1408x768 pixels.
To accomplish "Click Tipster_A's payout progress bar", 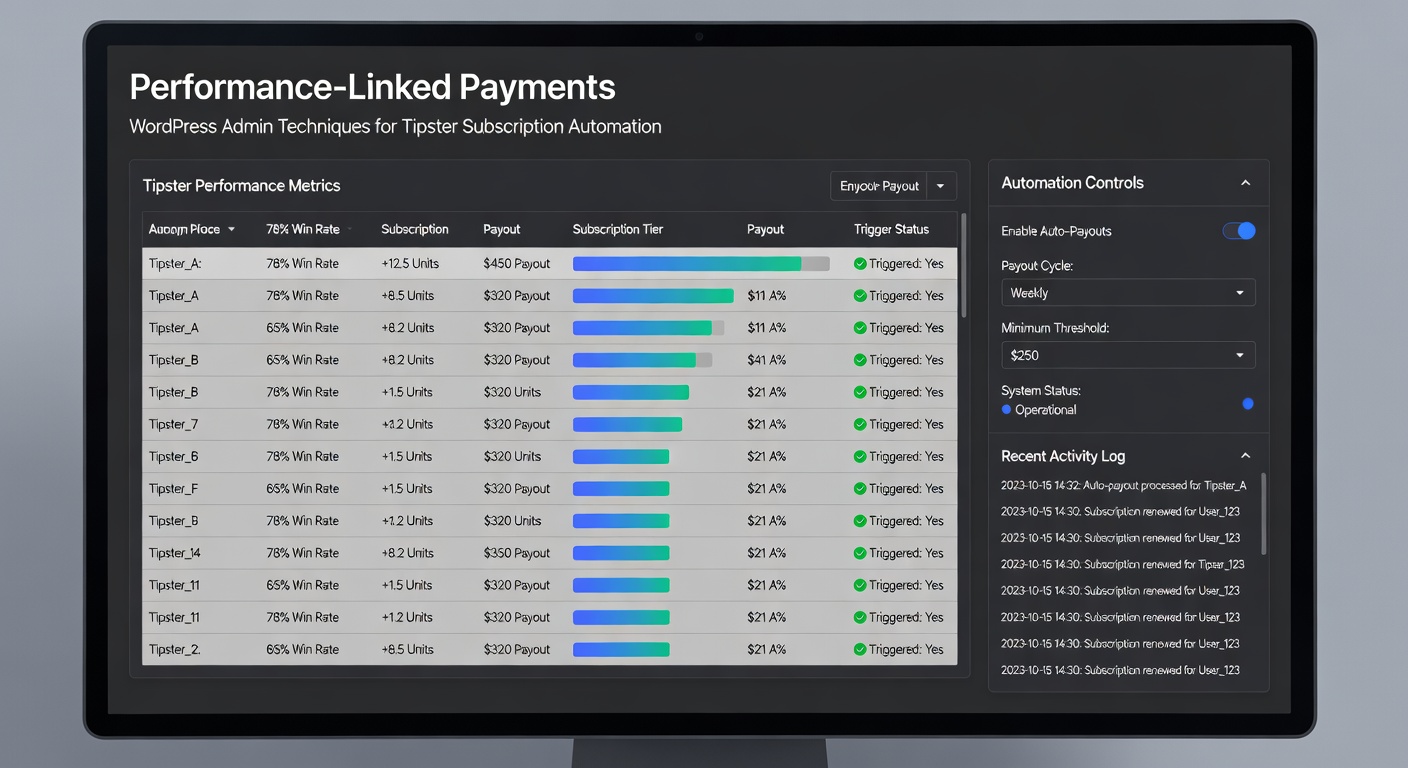I will 700,263.
